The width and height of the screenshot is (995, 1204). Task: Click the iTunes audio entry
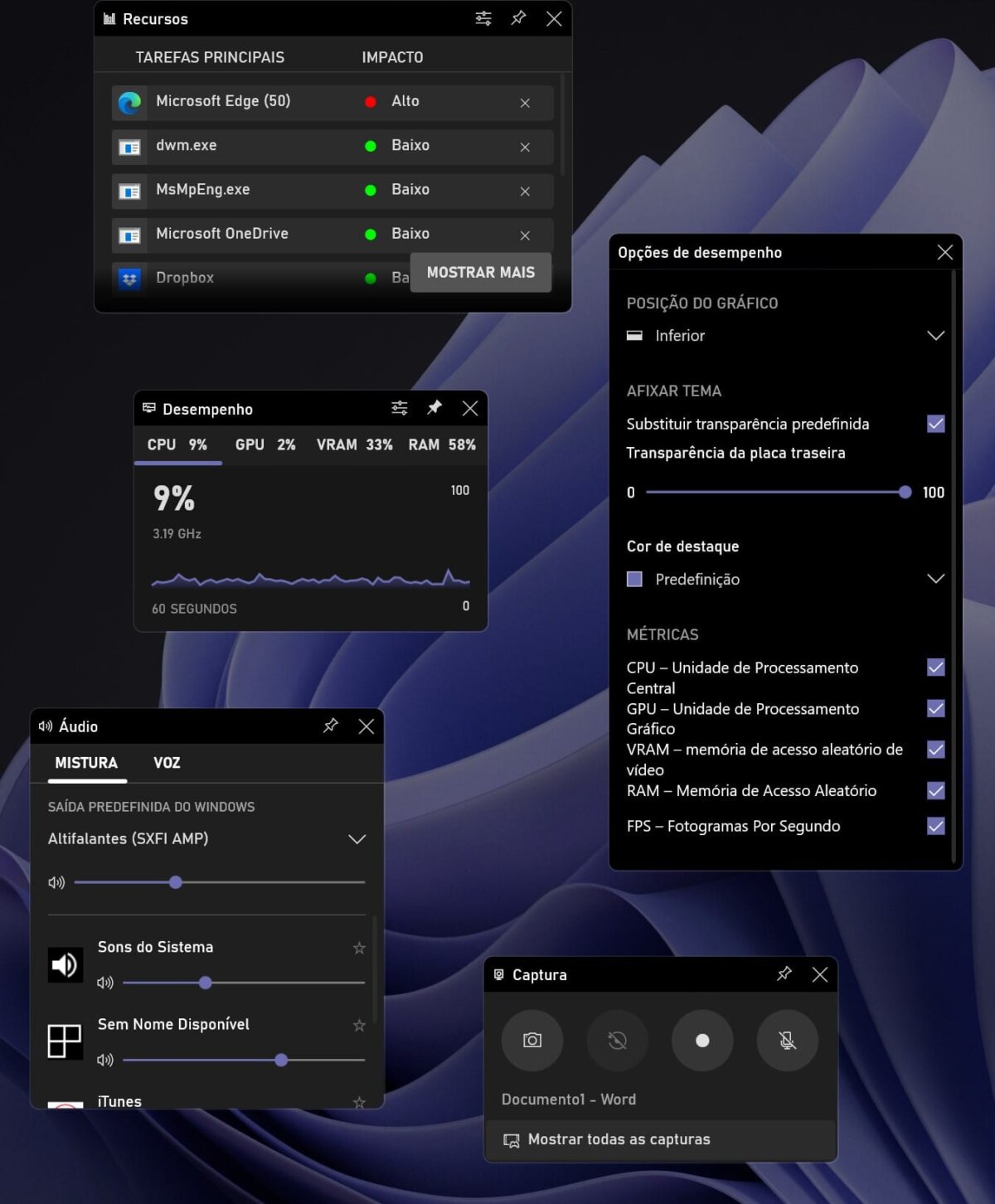[x=119, y=1101]
